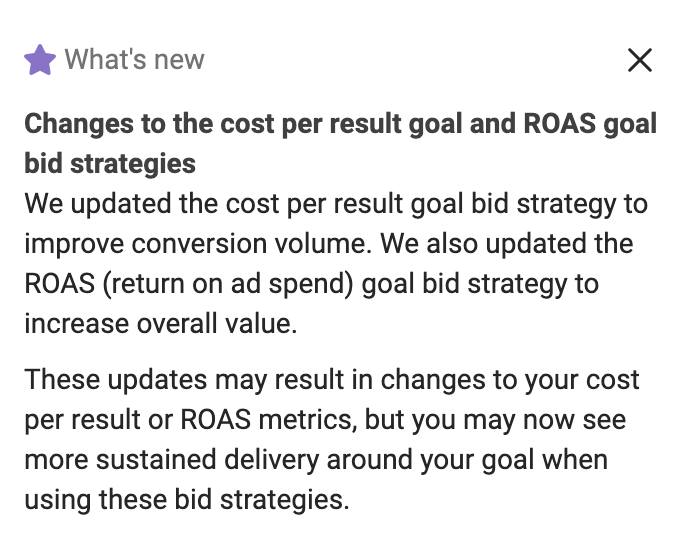The image size is (696, 538).
Task: Click the words "We also updated the"
Action: pos(507,244)
